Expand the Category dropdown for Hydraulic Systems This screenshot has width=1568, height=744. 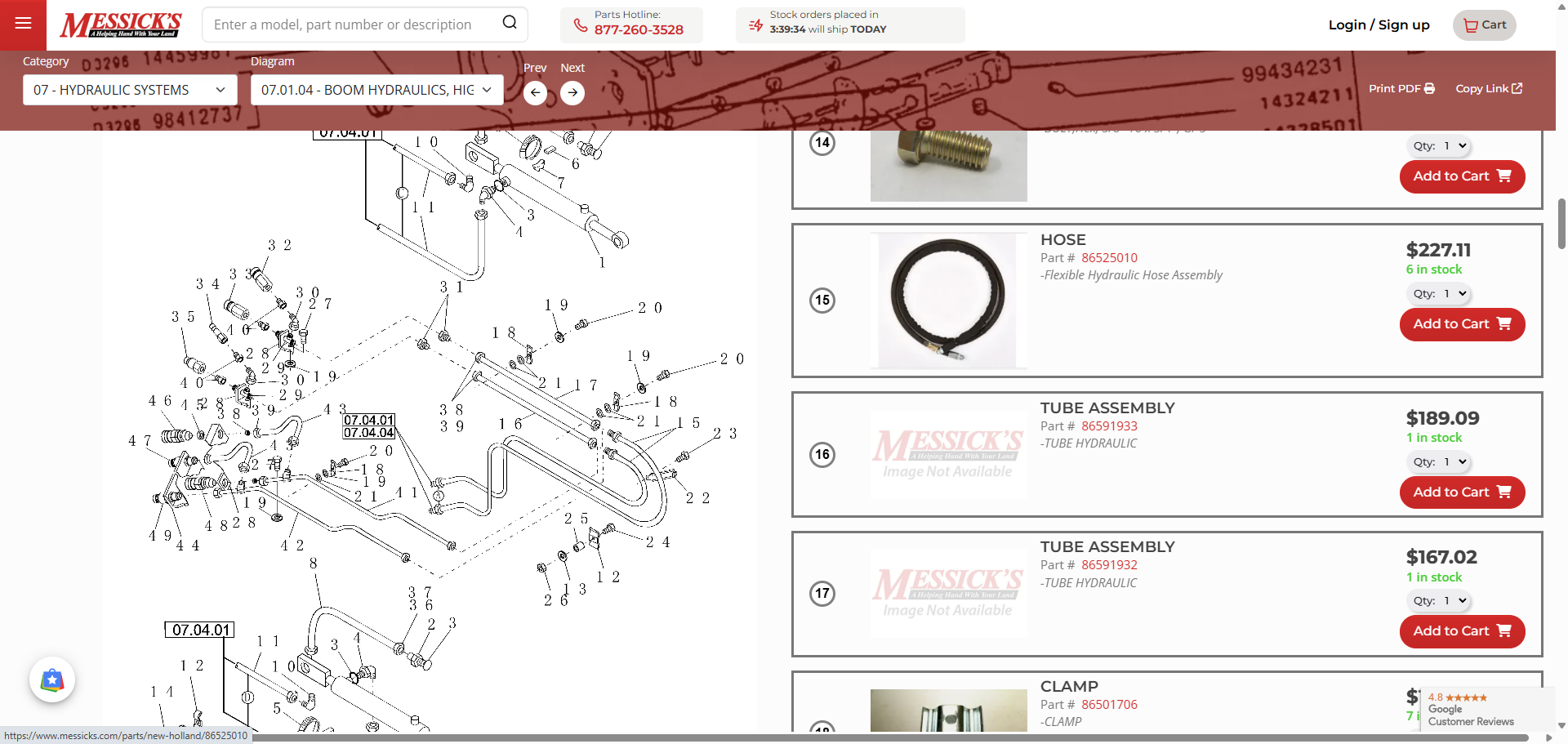[130, 90]
